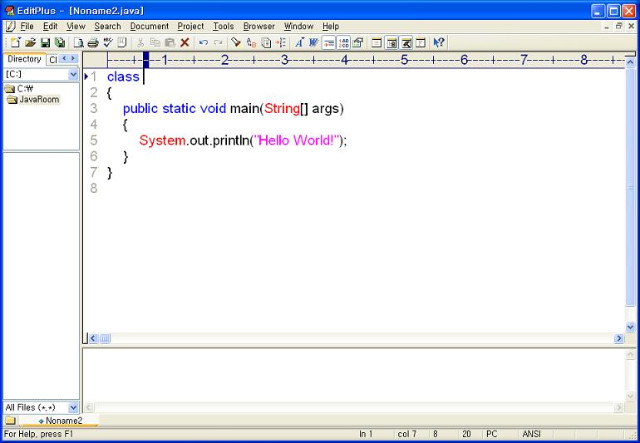Click line number 5 in the gutter
Image resolution: width=640 pixels, height=443 pixels.
pyautogui.click(x=94, y=140)
